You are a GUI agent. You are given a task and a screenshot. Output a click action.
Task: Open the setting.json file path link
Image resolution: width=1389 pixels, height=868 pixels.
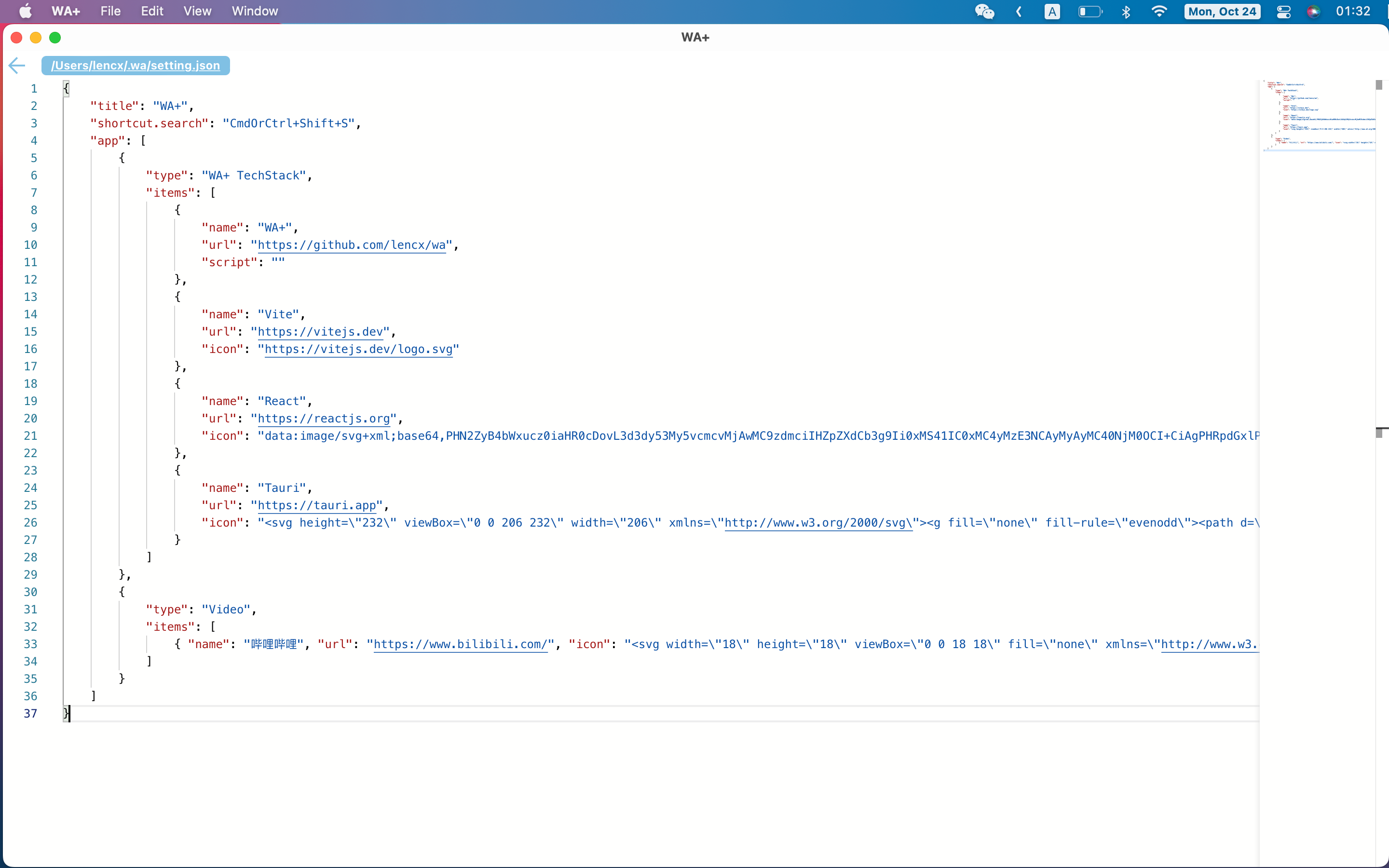(136, 66)
